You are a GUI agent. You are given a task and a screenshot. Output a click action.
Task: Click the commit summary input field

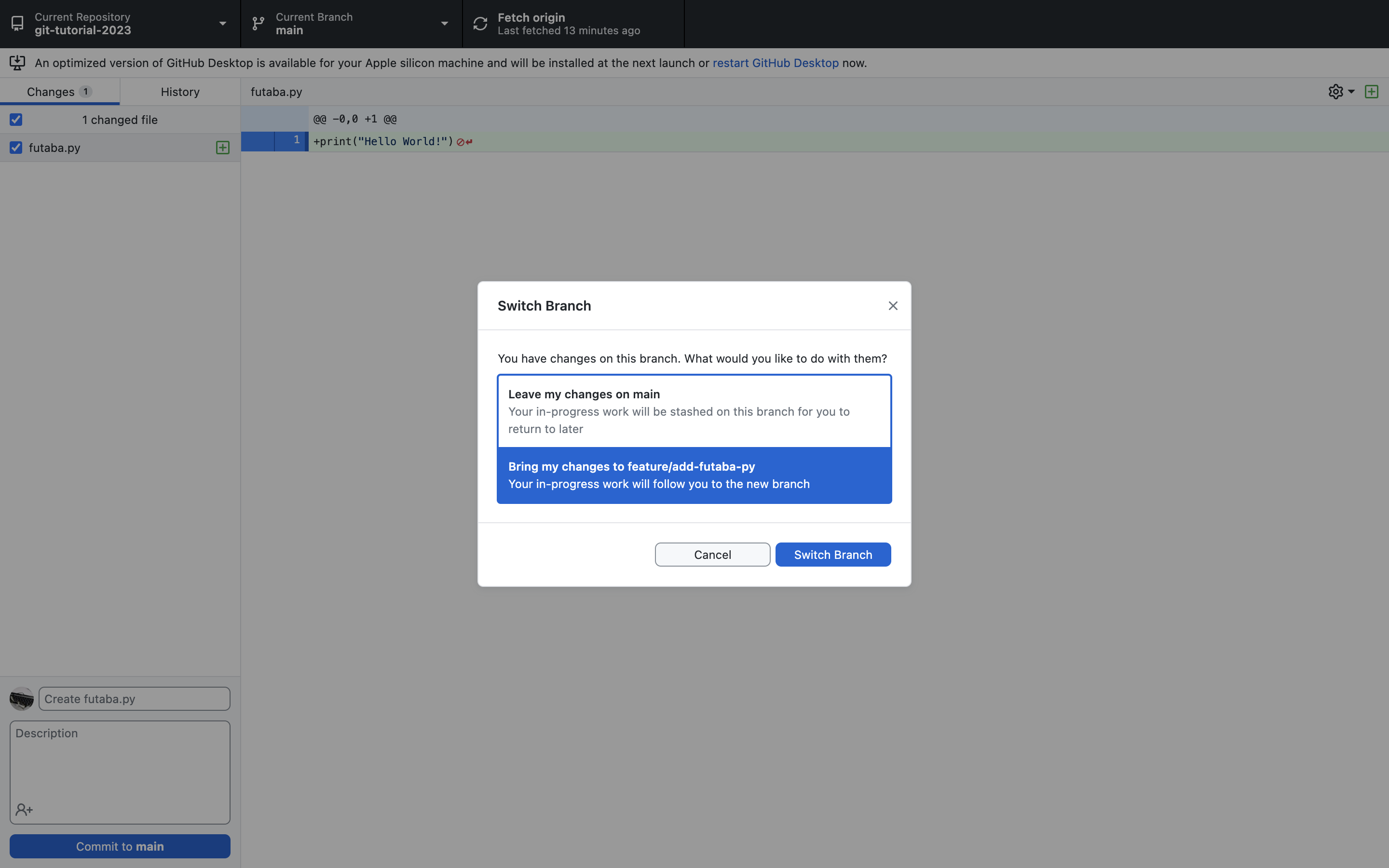point(134,699)
